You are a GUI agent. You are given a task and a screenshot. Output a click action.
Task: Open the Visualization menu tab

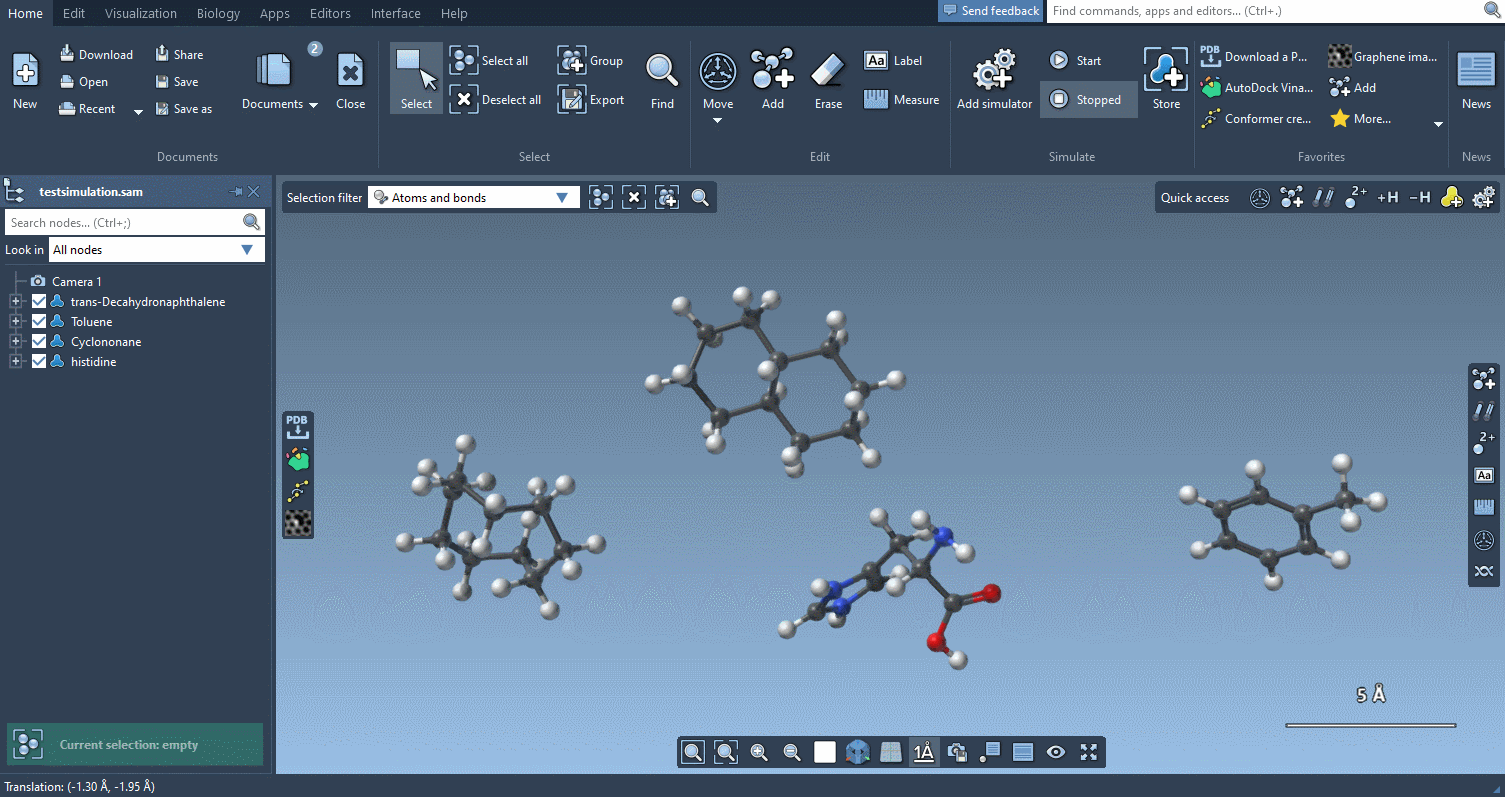pos(141,13)
